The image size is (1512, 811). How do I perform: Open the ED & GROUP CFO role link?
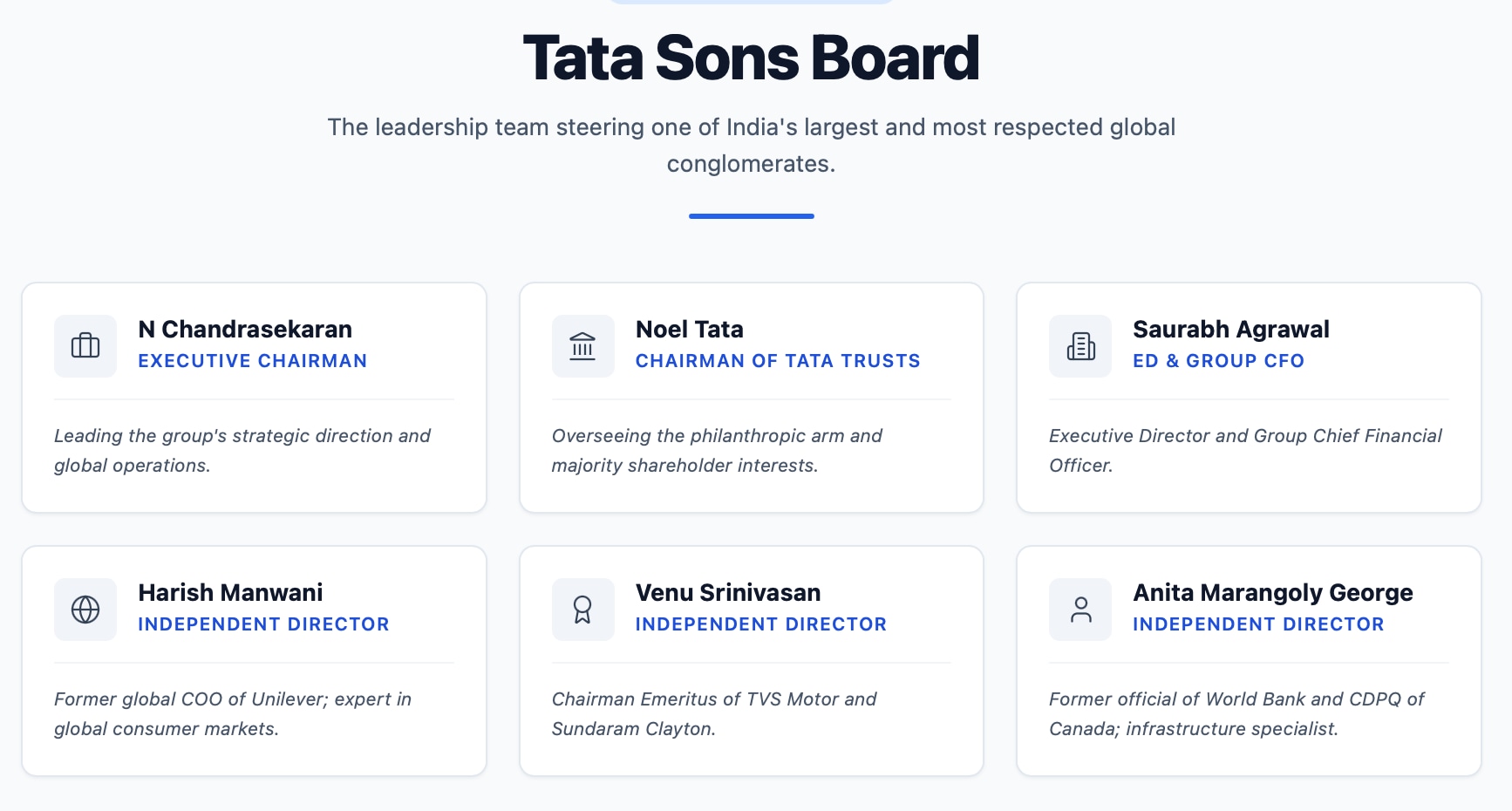(1219, 360)
